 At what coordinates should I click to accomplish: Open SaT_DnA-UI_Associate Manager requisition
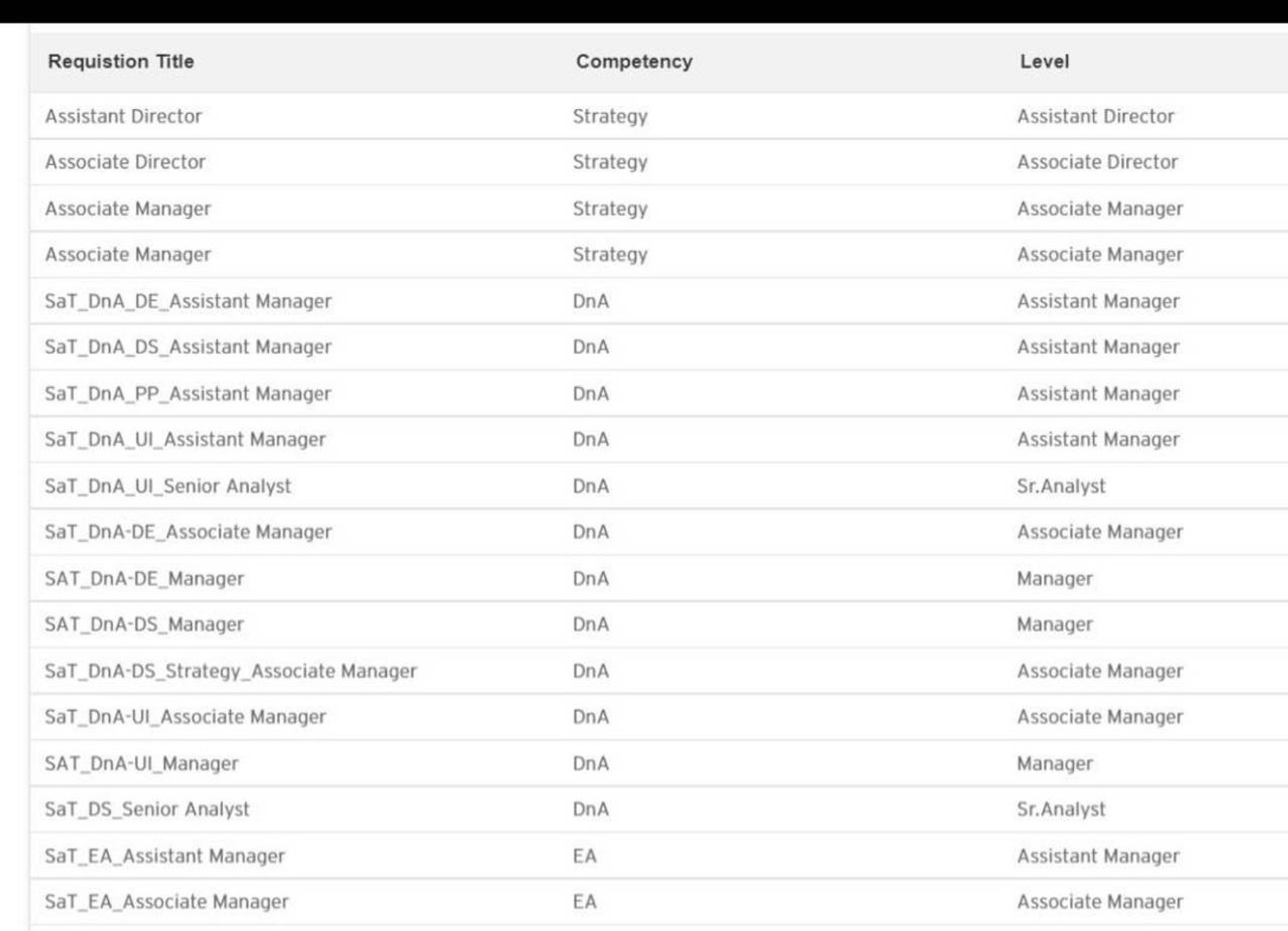pos(185,717)
